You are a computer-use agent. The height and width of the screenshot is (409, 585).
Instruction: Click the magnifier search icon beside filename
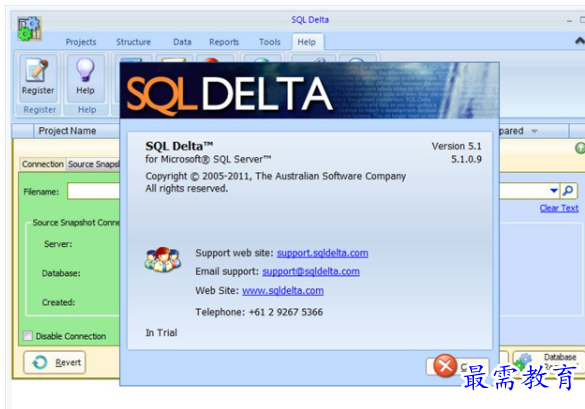pyautogui.click(x=568, y=191)
